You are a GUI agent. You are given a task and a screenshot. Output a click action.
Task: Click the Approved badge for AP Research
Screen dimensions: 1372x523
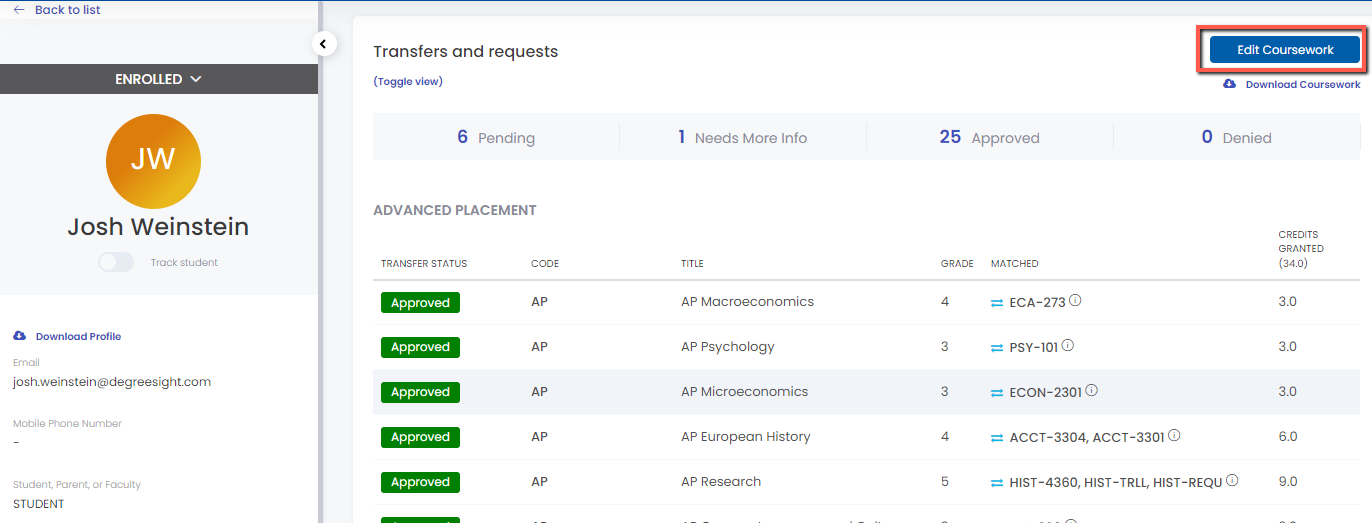(420, 482)
